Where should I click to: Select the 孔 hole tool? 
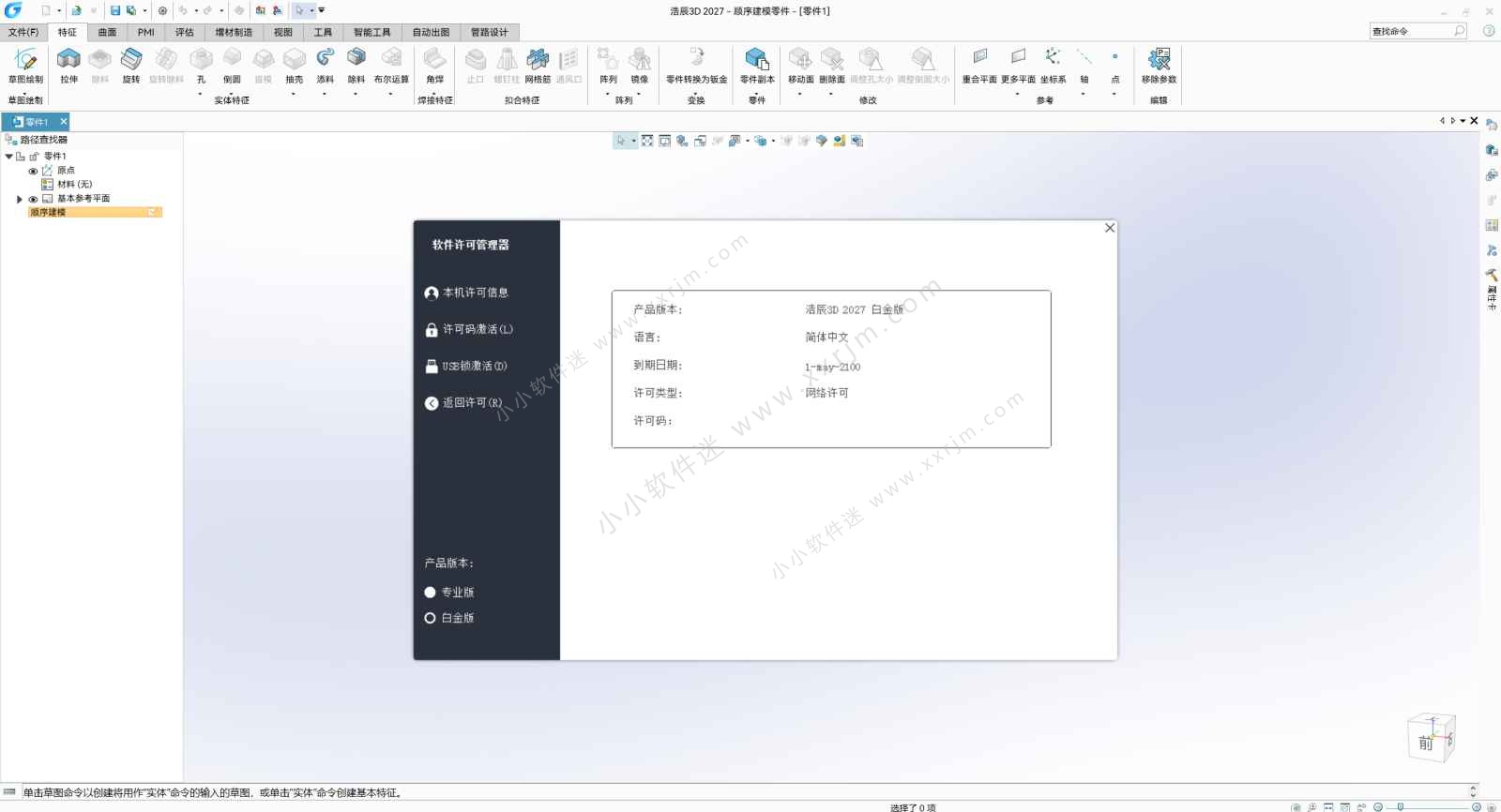click(201, 65)
